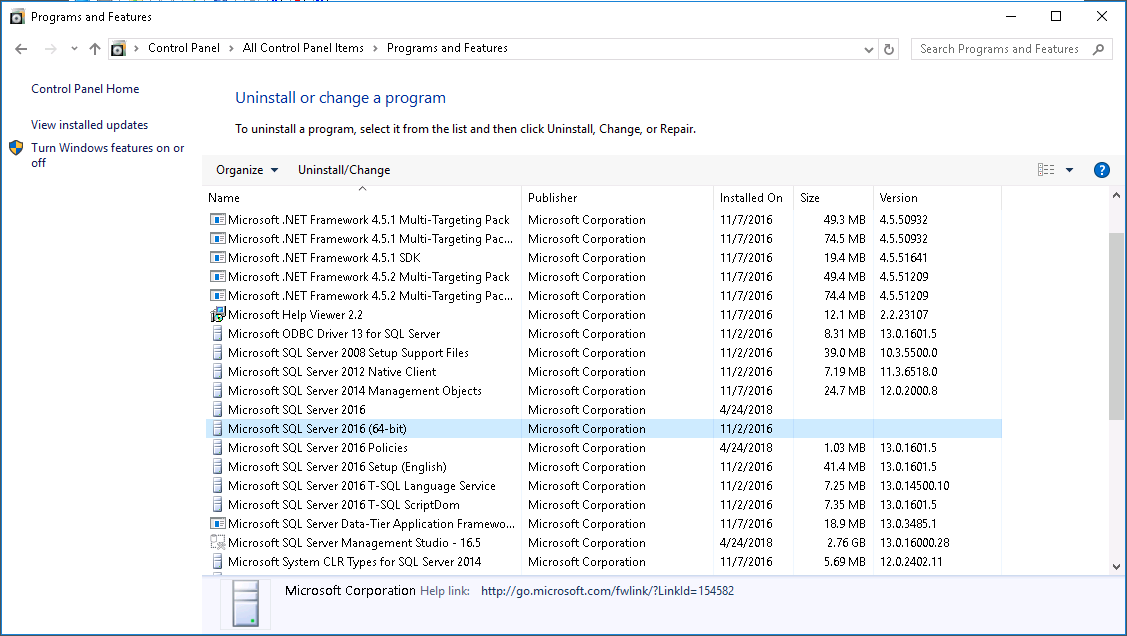
Task: Sort by the Name column header
Action: [x=362, y=198]
